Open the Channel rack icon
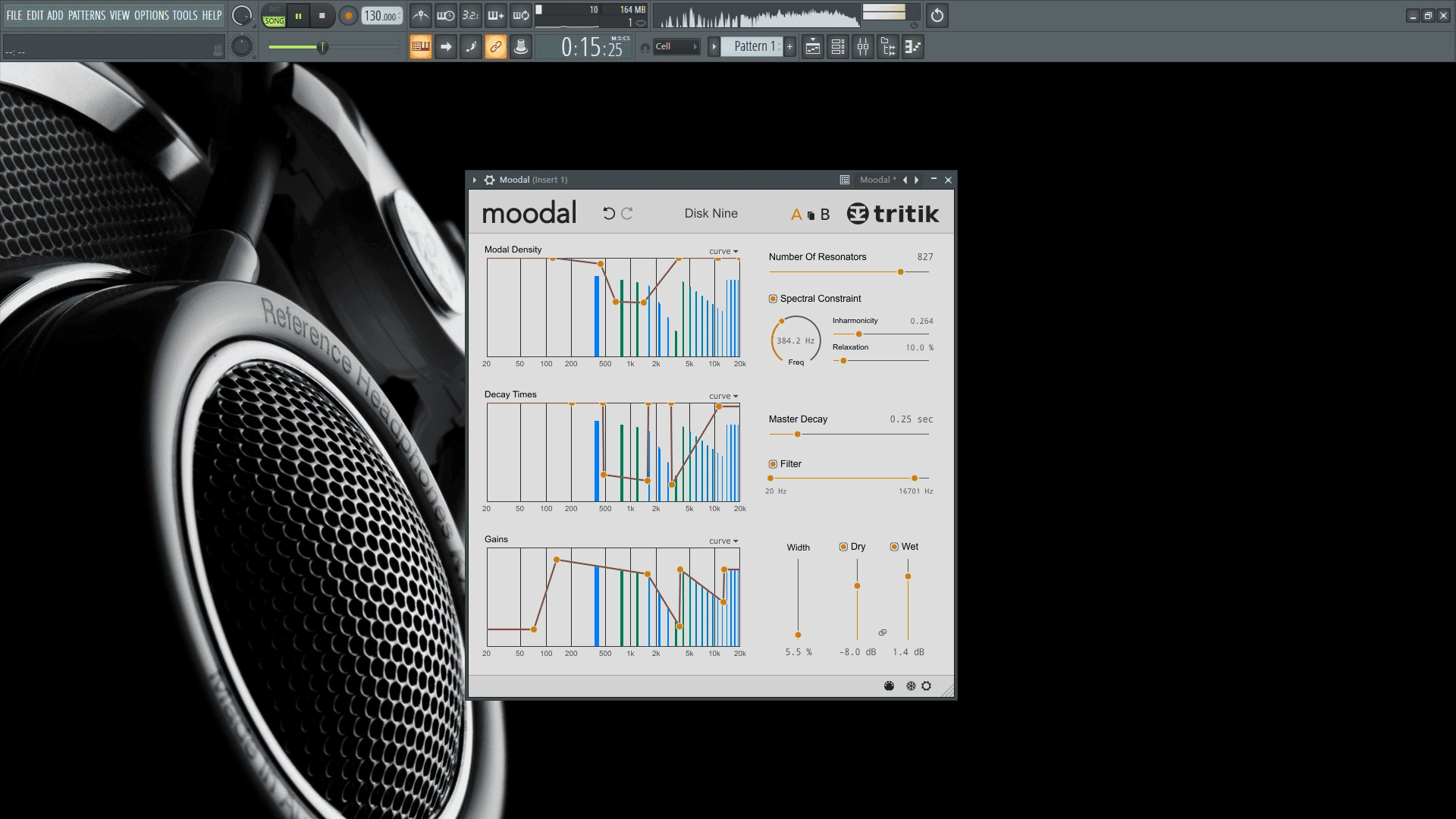This screenshot has width=1456, height=819. pyautogui.click(x=838, y=47)
